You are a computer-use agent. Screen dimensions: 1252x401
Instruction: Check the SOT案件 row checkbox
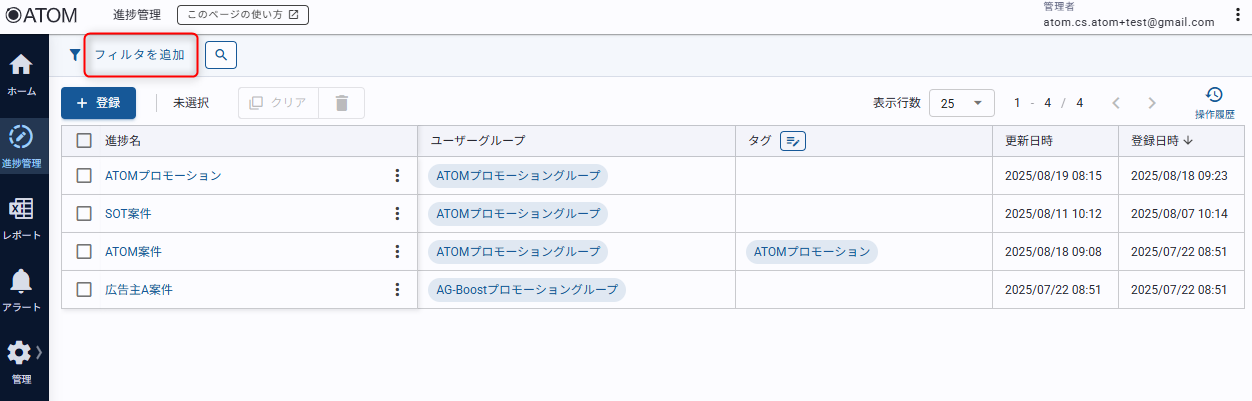(84, 213)
